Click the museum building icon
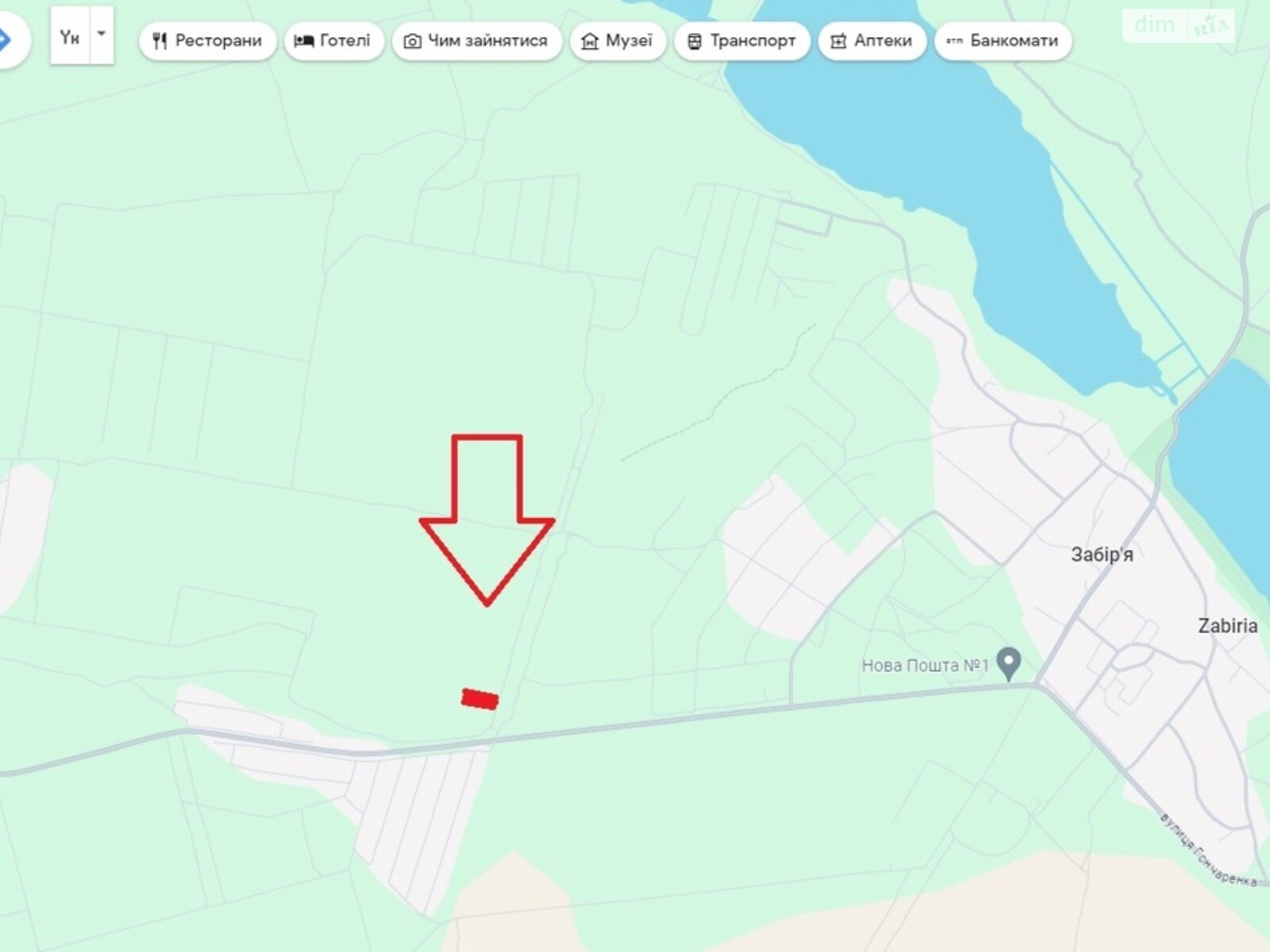 pyautogui.click(x=590, y=41)
